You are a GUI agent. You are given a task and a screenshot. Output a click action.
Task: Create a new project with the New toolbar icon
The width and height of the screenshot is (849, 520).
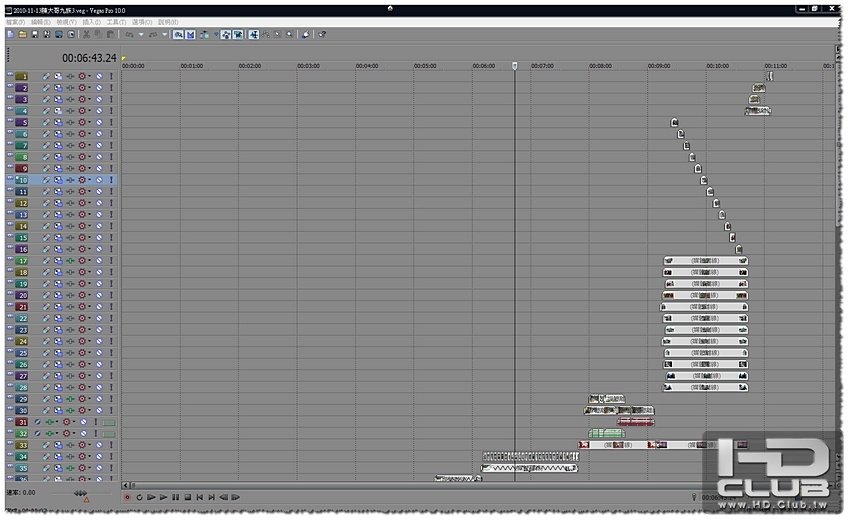10,34
